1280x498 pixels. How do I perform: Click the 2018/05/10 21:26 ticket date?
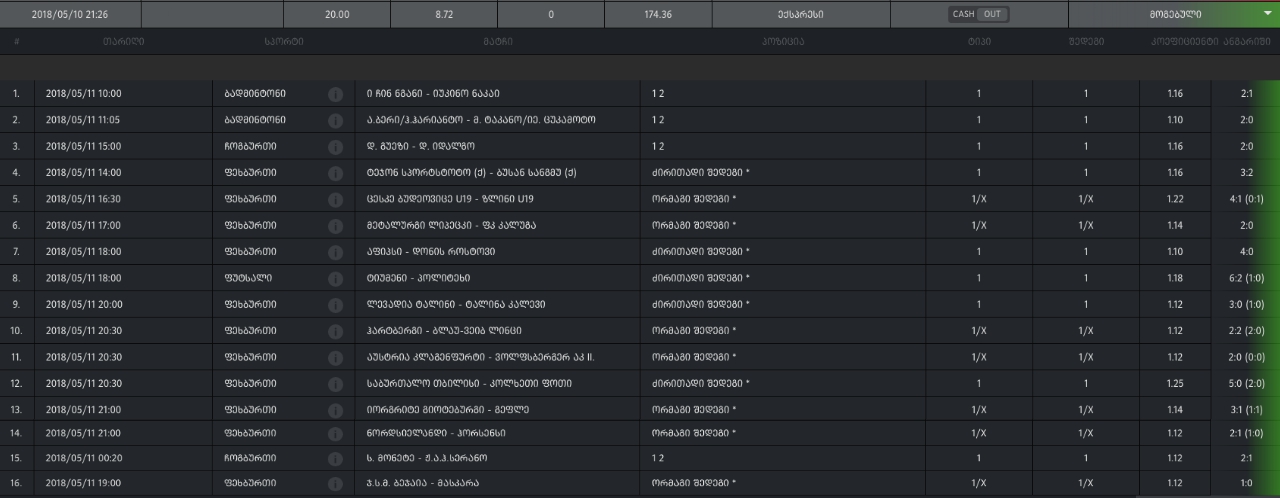69,14
